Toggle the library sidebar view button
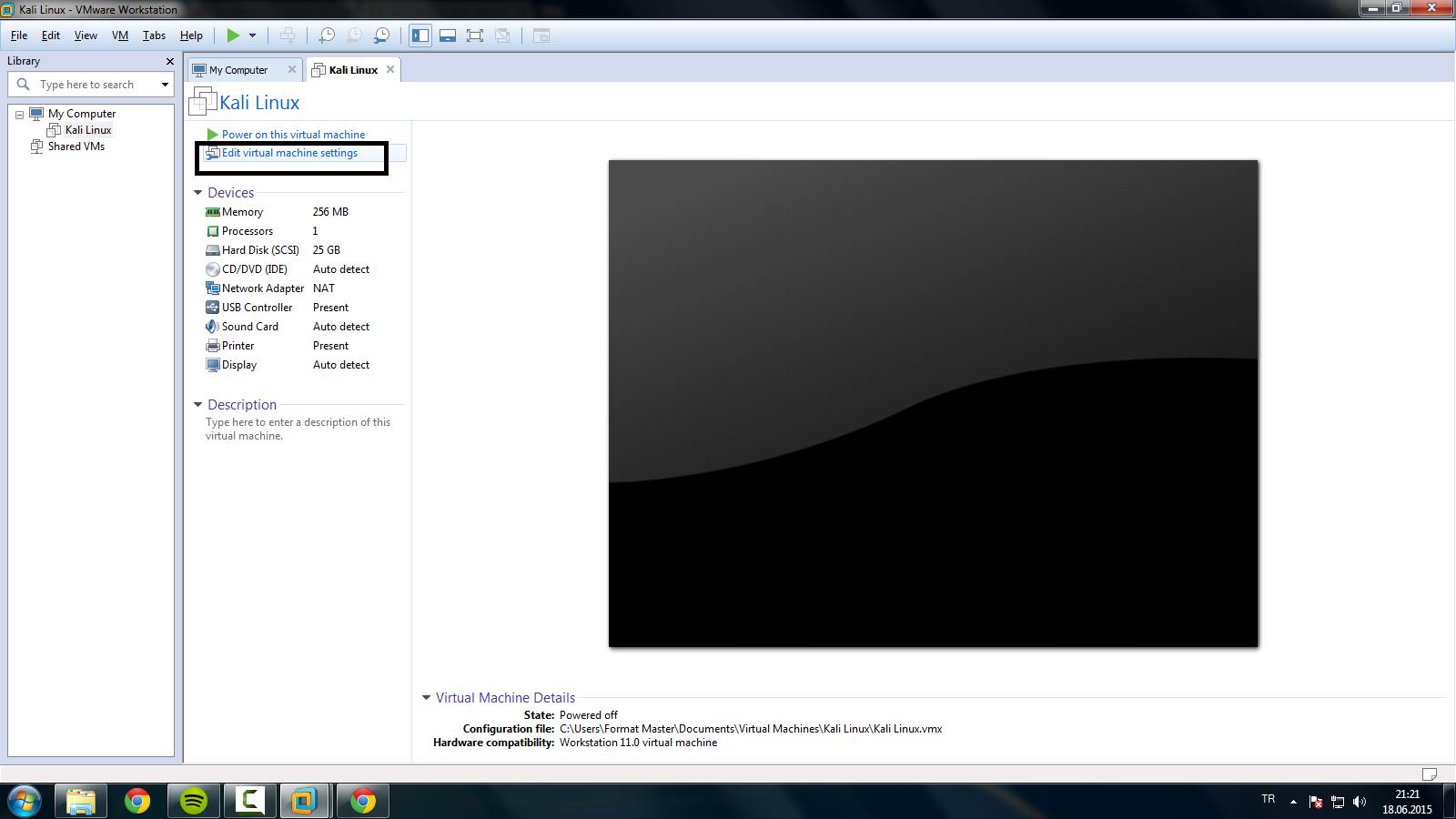The image size is (1456, 819). pyautogui.click(x=420, y=35)
